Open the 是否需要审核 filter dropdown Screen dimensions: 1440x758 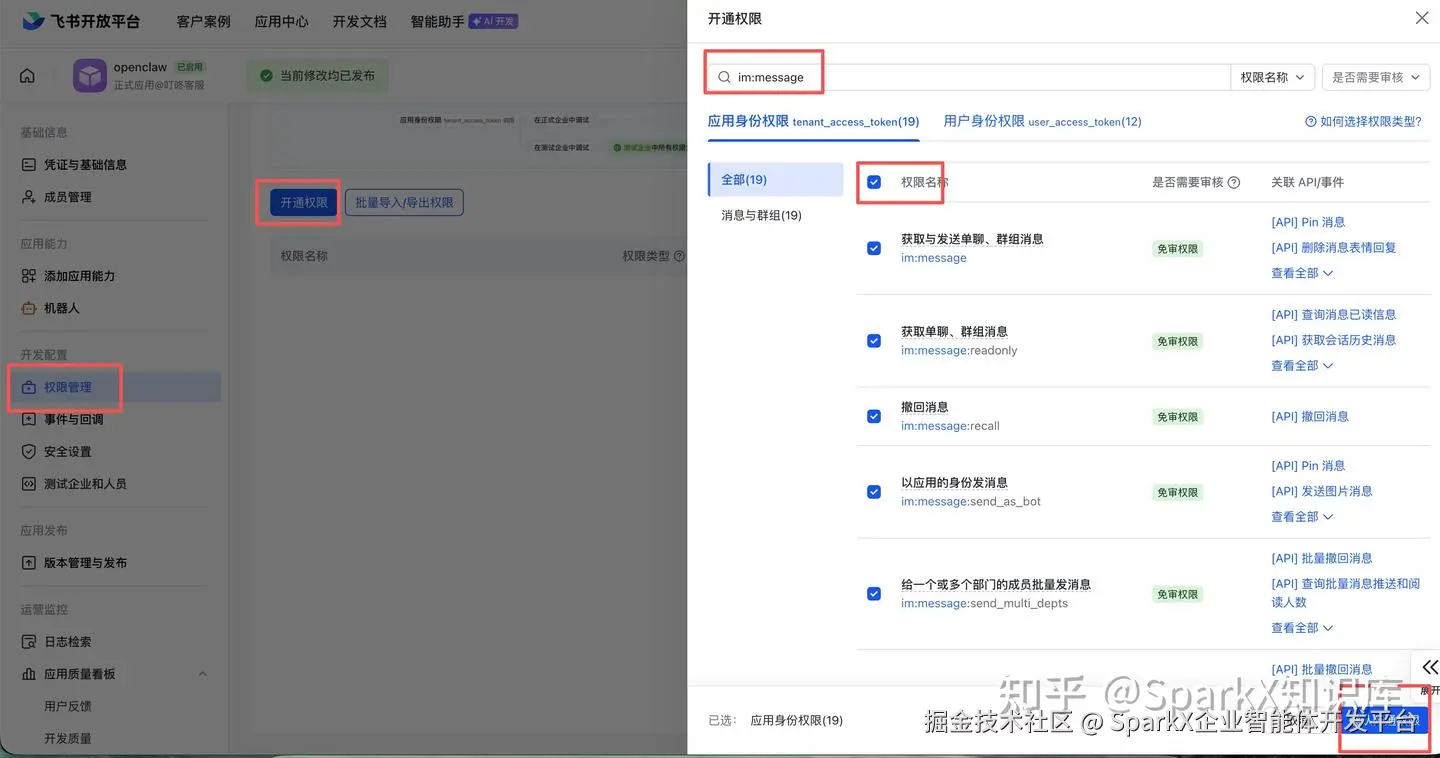pos(1375,77)
